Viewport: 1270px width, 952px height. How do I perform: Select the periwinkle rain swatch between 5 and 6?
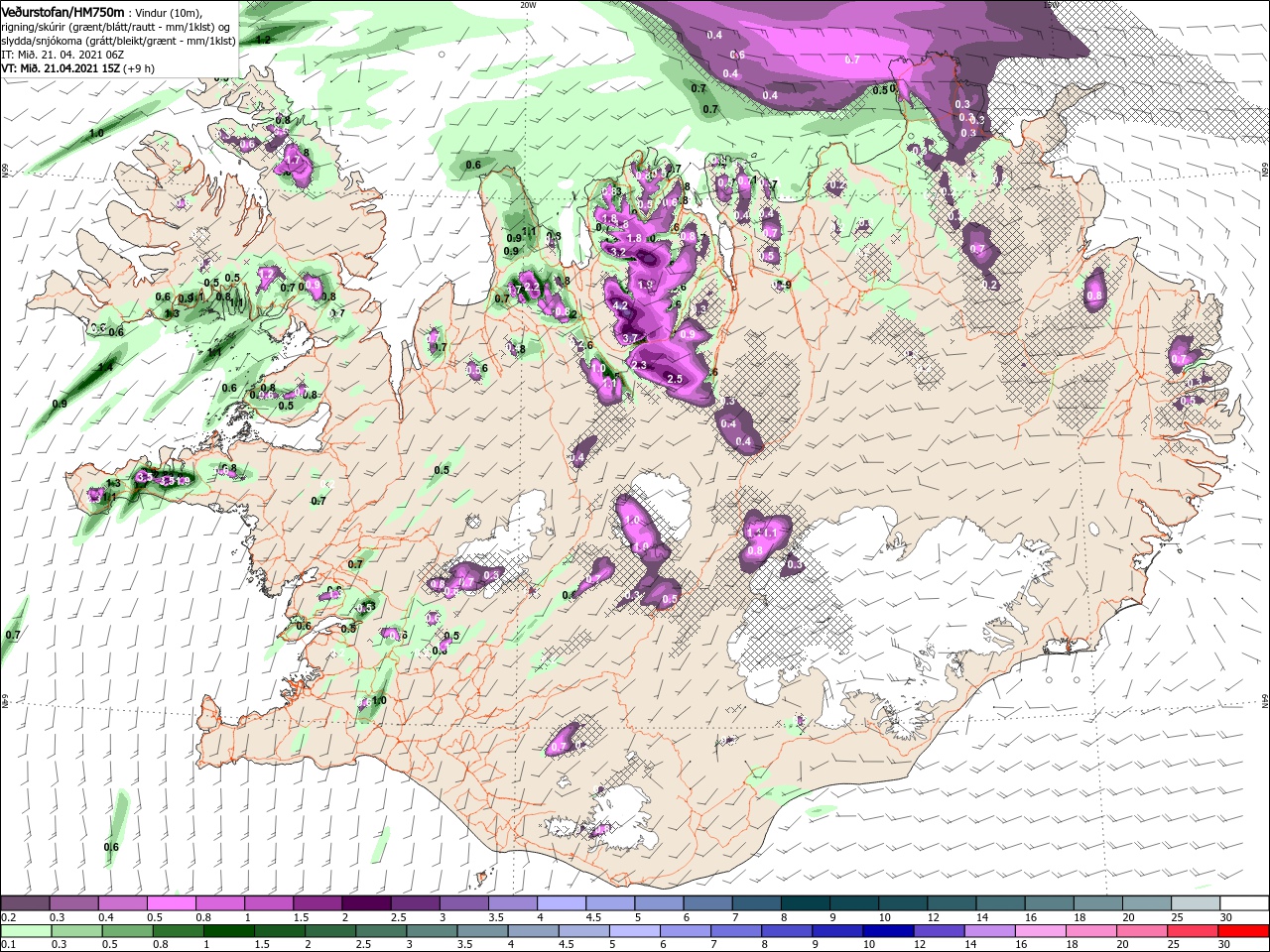coord(635,930)
